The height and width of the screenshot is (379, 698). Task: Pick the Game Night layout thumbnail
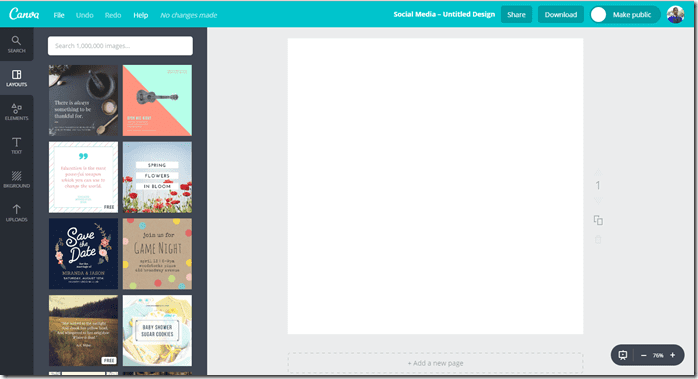pos(157,253)
